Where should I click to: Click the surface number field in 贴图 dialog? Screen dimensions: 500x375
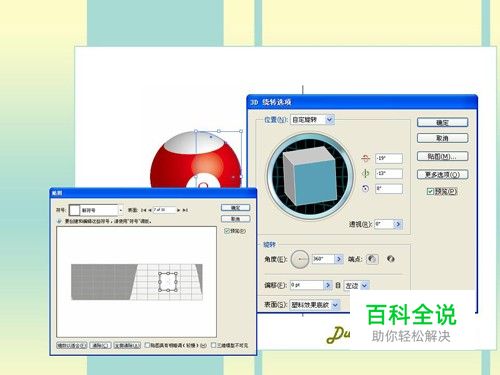[x=164, y=210]
